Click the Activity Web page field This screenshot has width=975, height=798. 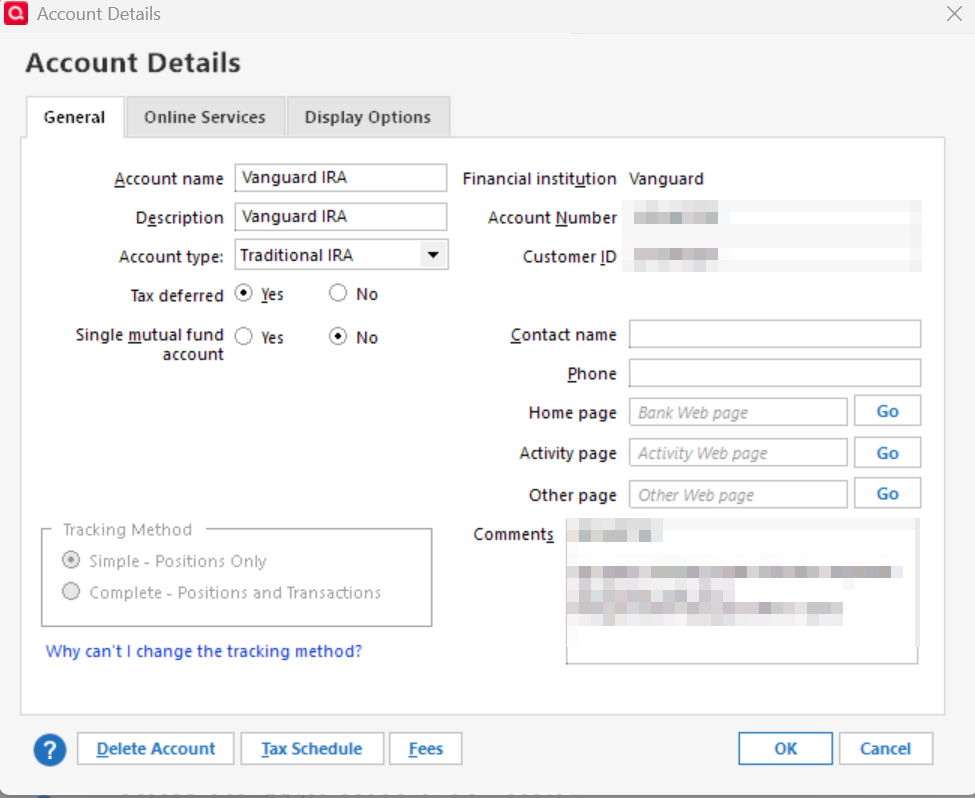tap(738, 453)
